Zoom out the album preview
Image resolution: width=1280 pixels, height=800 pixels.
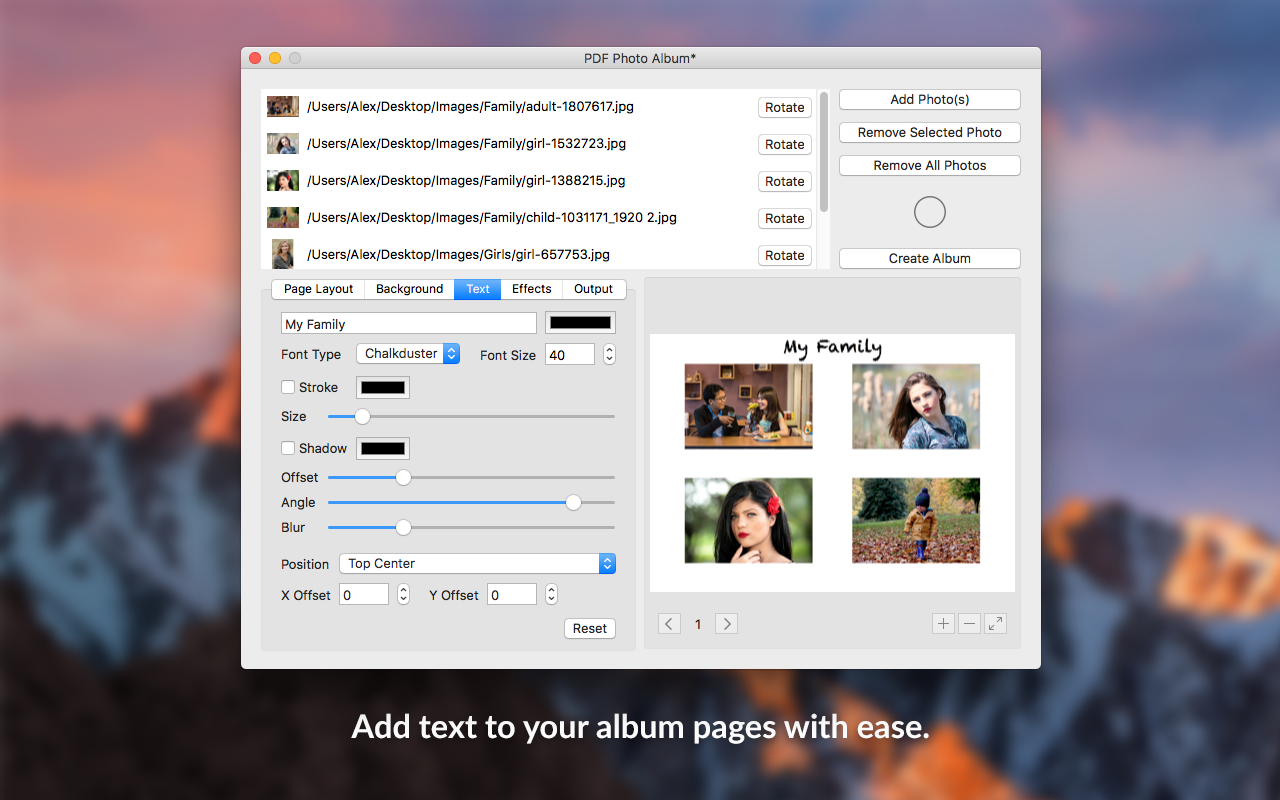(x=969, y=624)
